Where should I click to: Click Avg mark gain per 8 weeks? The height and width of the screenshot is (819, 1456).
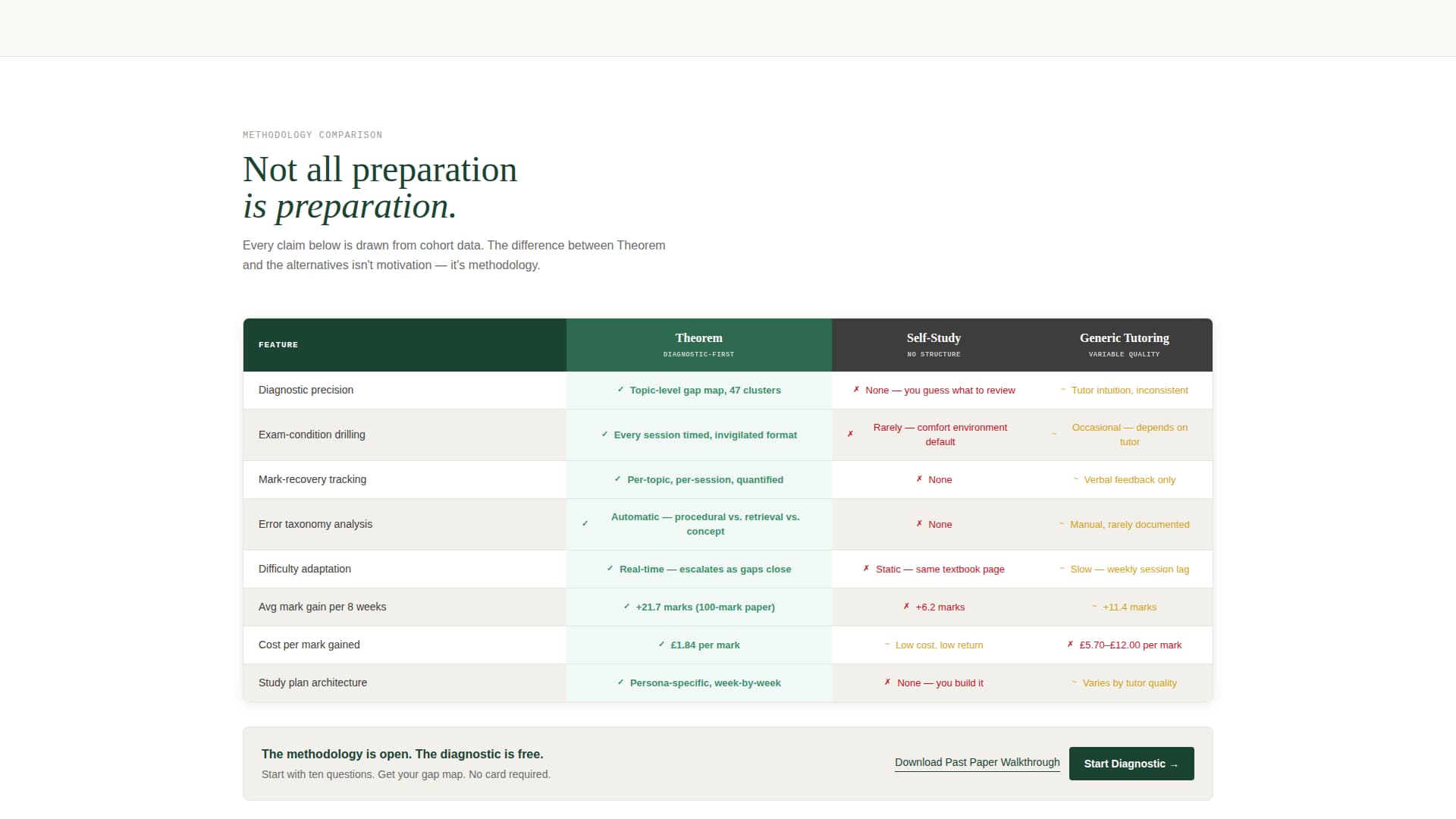click(x=322, y=607)
